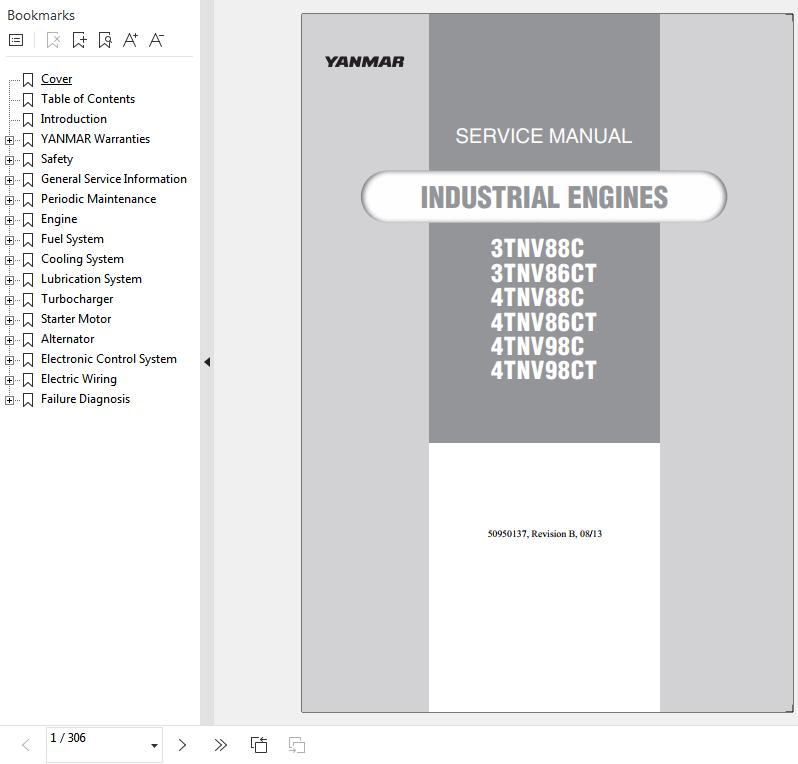This screenshot has height=764, width=798.
Task: Open the Table of Contents bookmark
Action: point(87,99)
